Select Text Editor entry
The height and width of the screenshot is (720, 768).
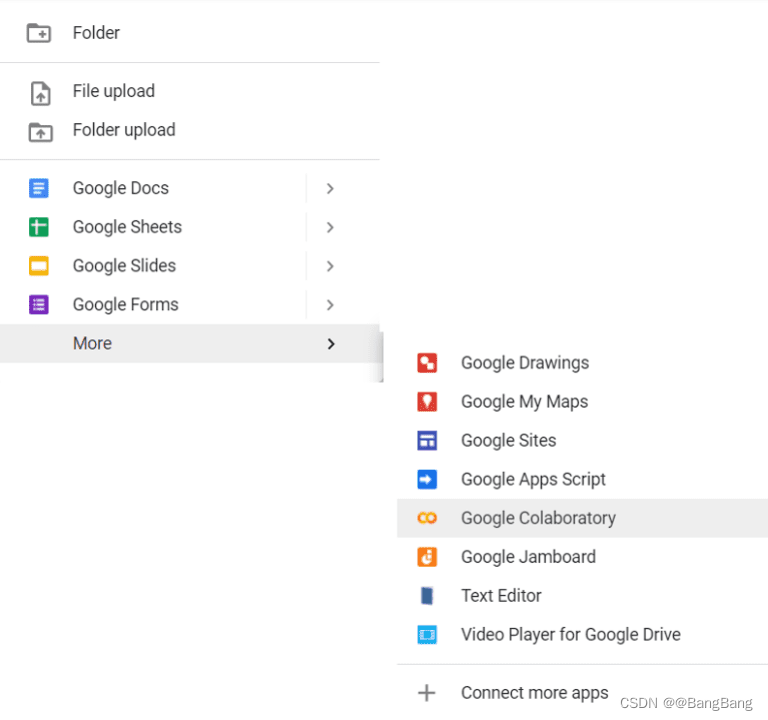pos(582,596)
